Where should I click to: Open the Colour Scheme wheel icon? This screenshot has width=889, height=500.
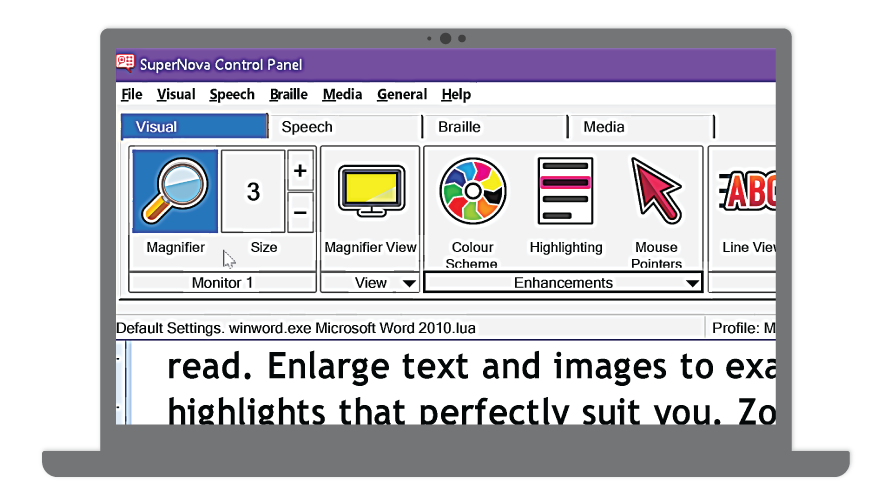pos(473,191)
